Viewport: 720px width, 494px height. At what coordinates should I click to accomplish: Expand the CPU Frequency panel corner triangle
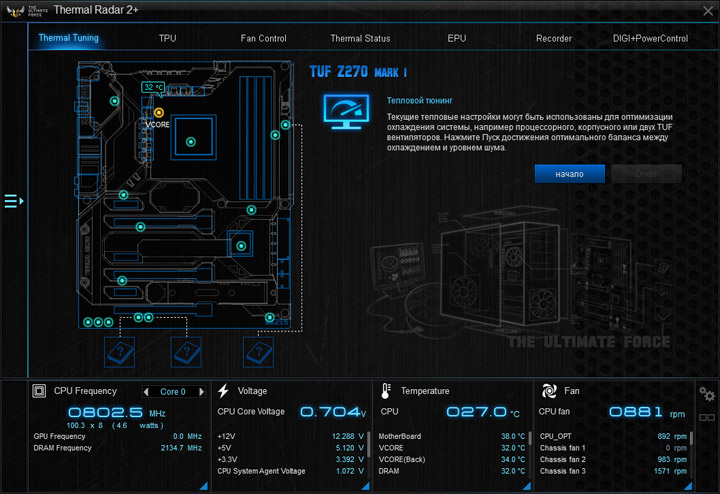tap(203, 485)
